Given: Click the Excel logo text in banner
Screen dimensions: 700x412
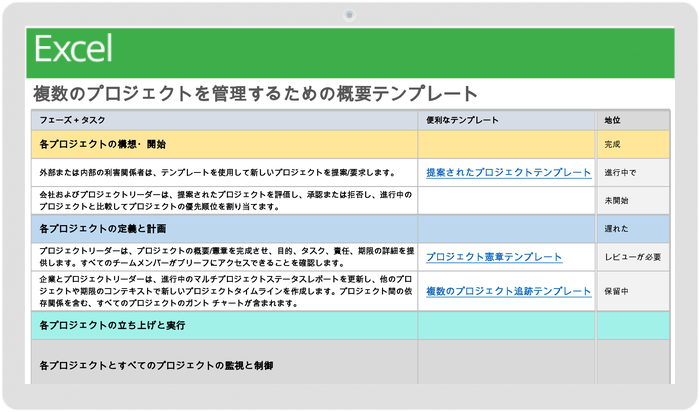Looking at the screenshot, I should tap(73, 49).
